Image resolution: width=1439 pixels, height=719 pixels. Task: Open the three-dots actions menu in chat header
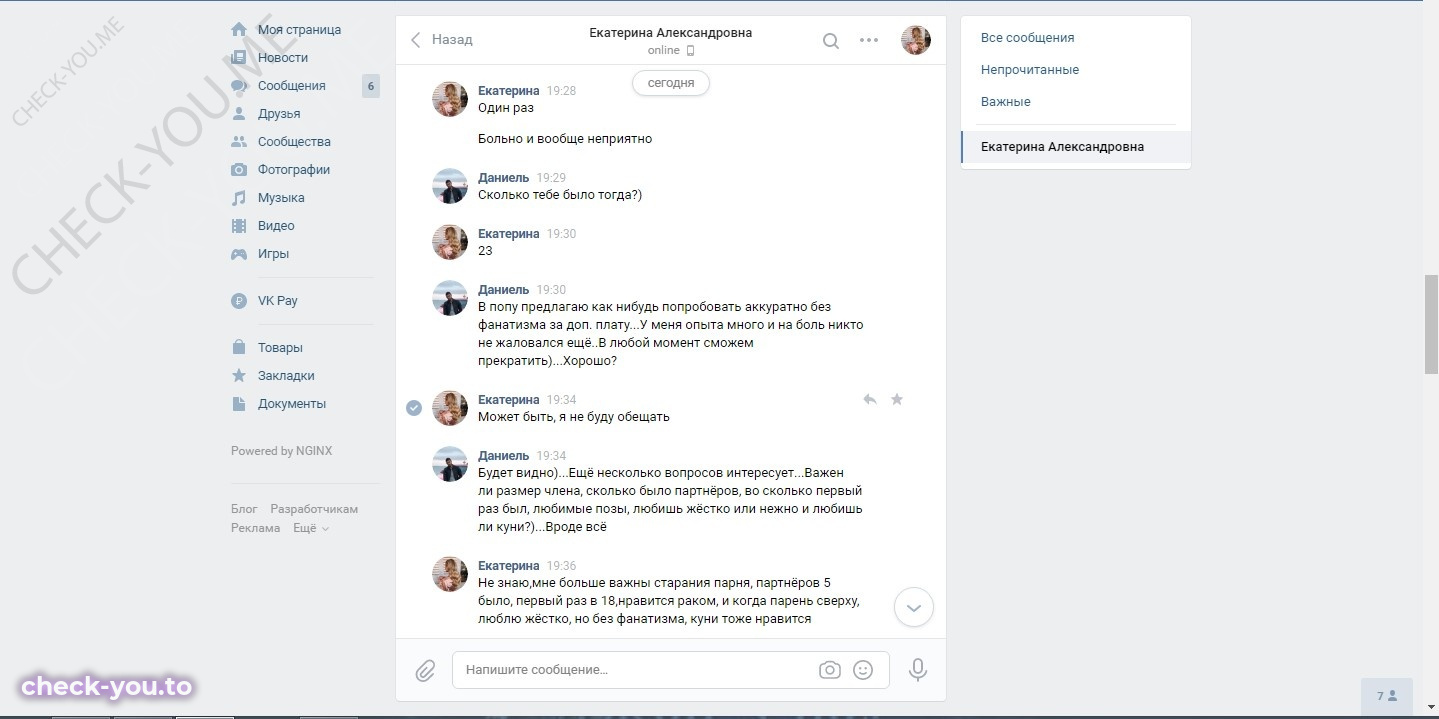[869, 41]
